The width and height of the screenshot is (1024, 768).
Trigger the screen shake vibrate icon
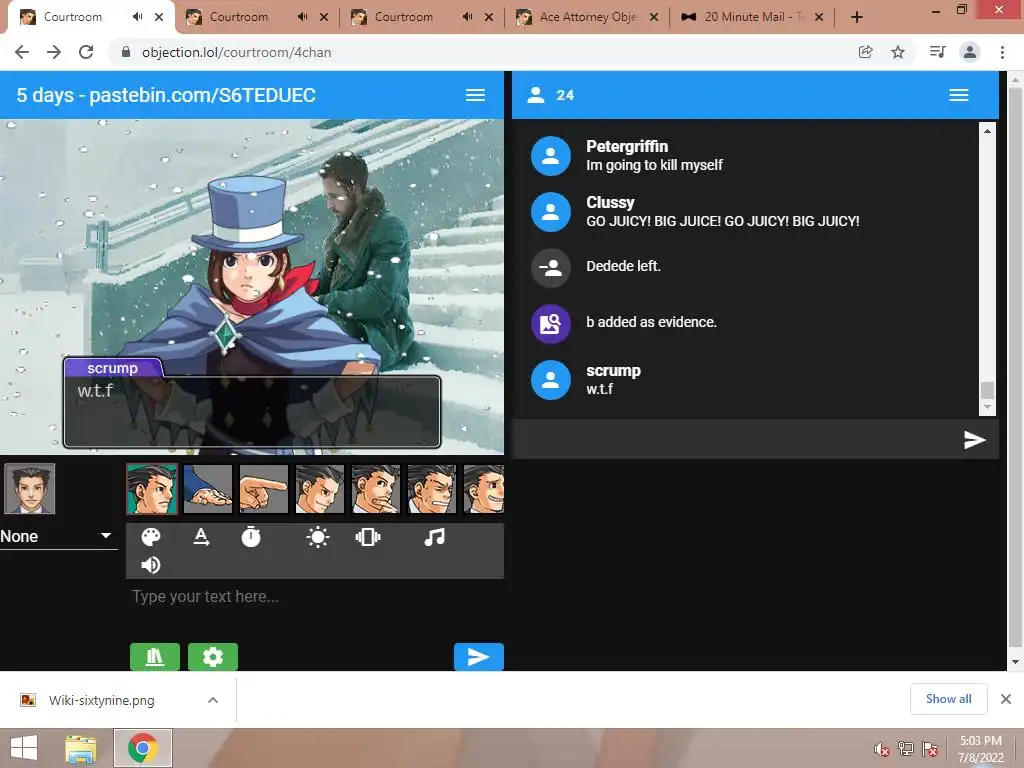click(x=368, y=537)
